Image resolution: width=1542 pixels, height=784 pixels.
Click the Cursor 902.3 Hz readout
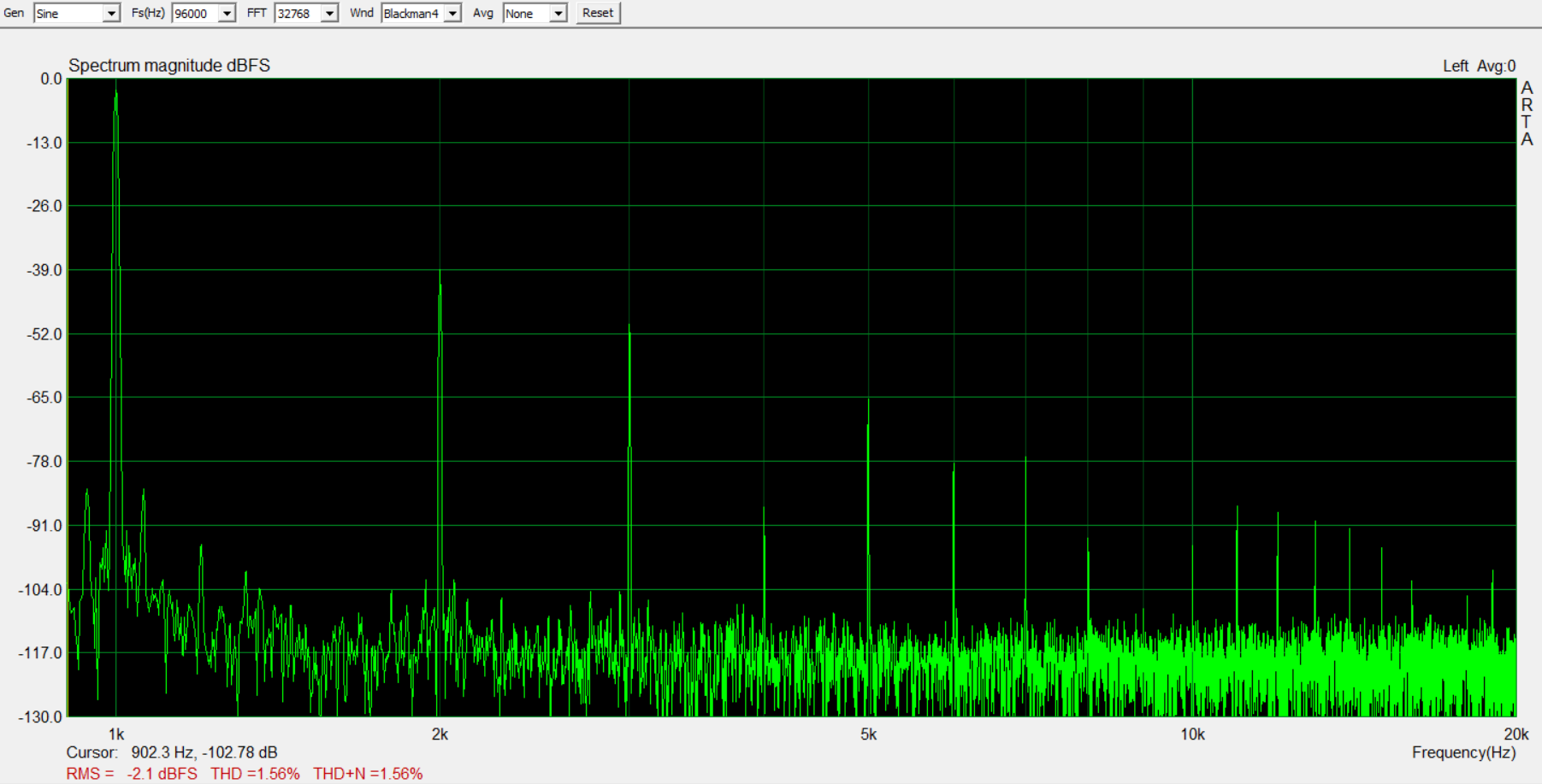(x=172, y=752)
